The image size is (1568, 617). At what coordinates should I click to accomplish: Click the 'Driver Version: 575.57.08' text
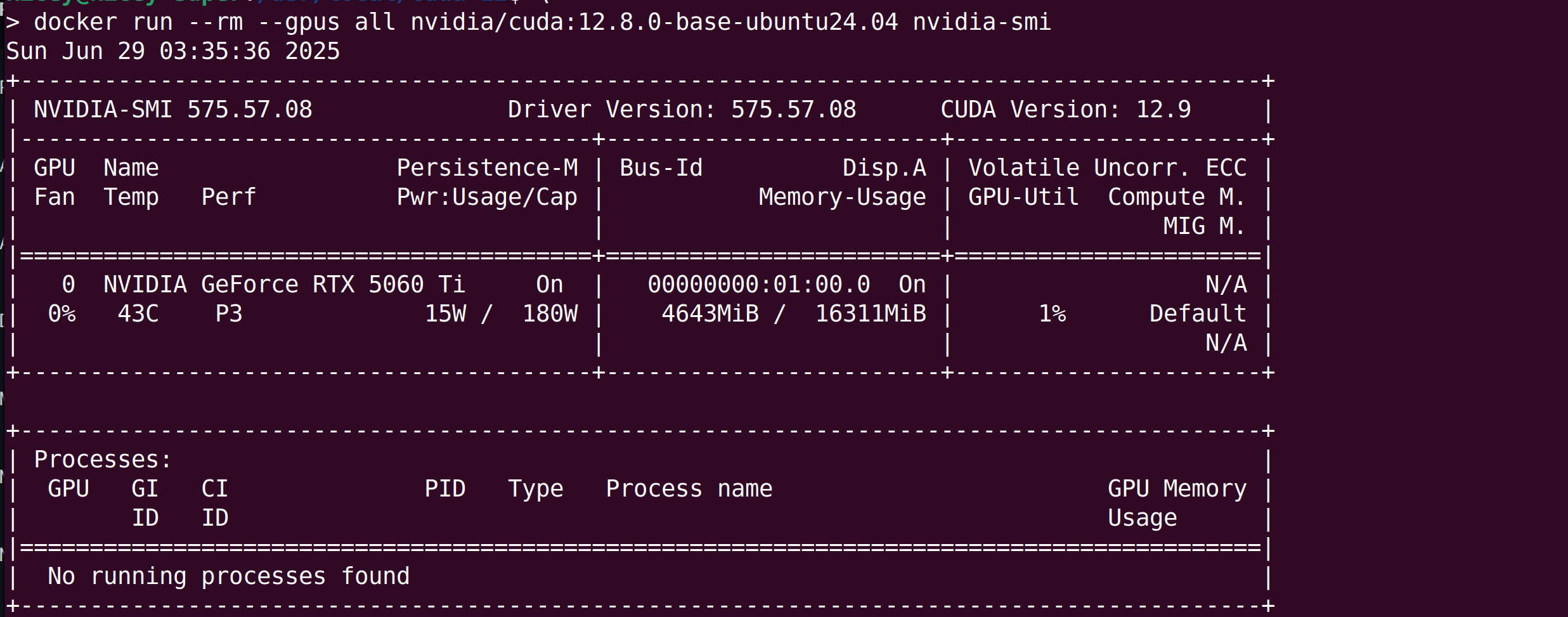[682, 110]
